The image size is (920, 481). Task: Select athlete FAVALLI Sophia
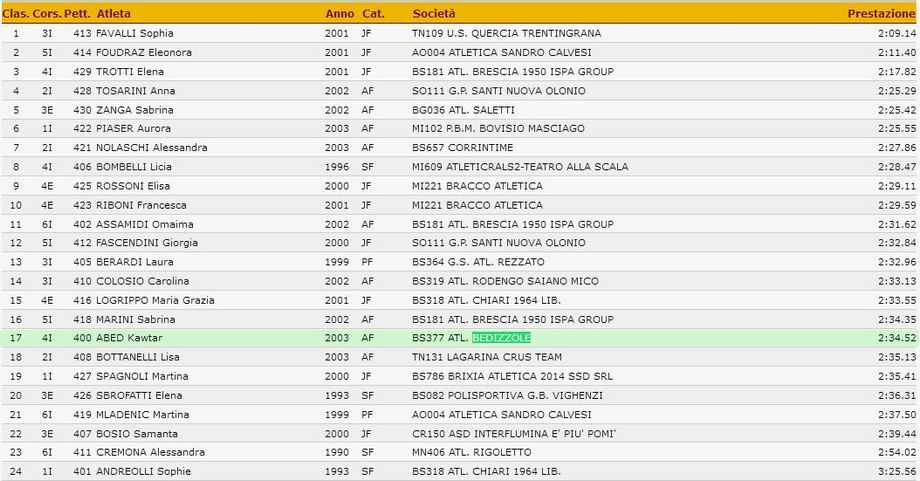[x=134, y=33]
